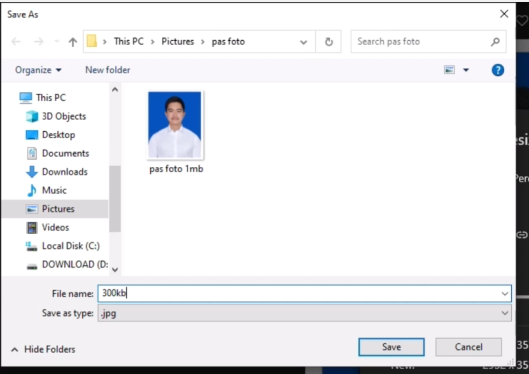Viewport: 529px width, 374px height.
Task: Click the 3D Objects cube icon
Action: [32, 116]
